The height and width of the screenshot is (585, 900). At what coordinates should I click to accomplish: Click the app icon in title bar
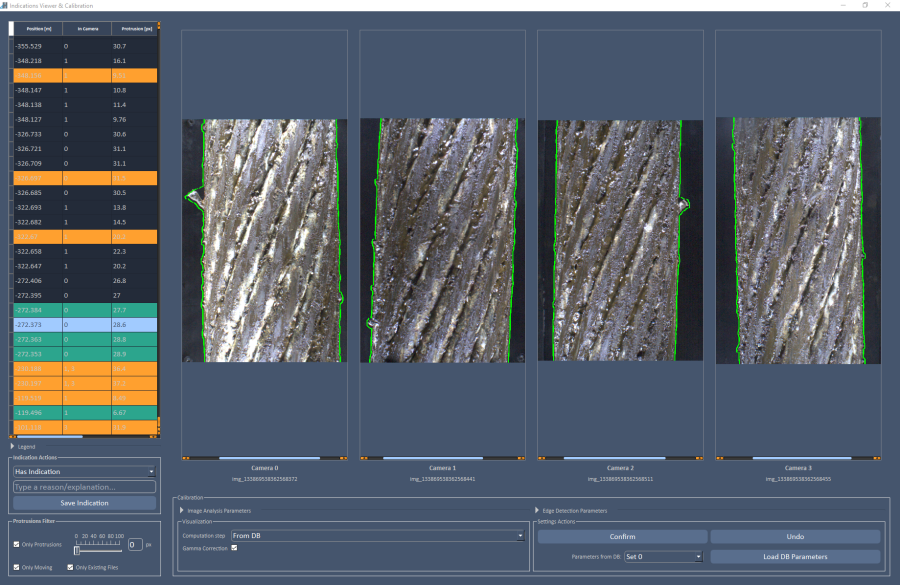point(5,5)
